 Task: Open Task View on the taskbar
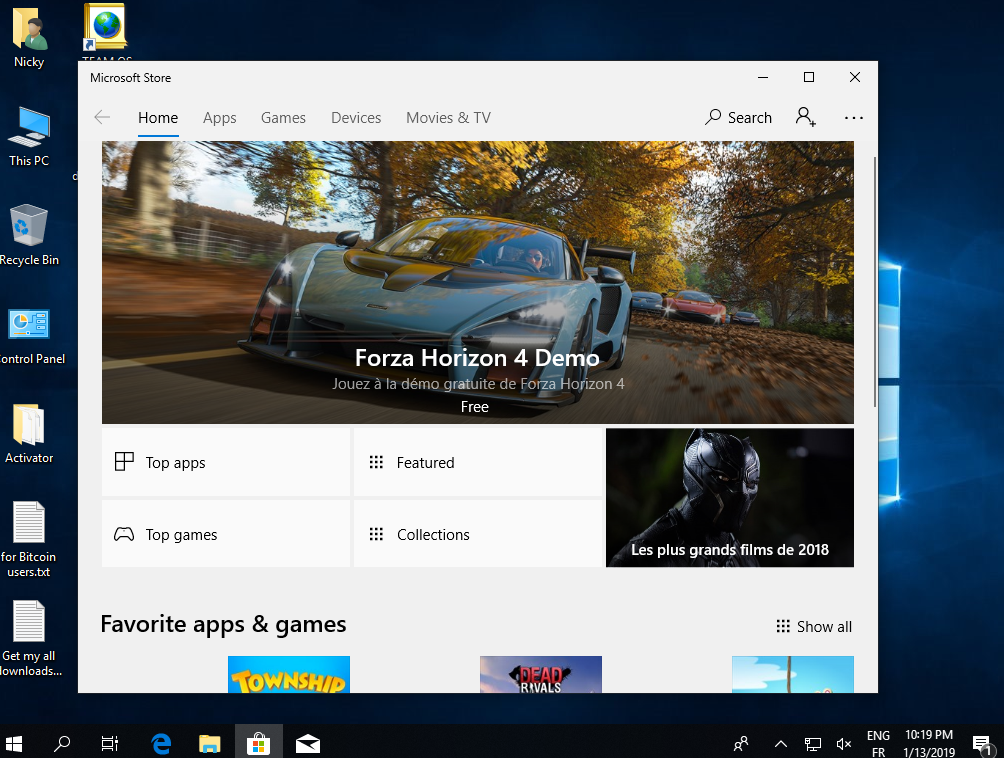click(110, 743)
